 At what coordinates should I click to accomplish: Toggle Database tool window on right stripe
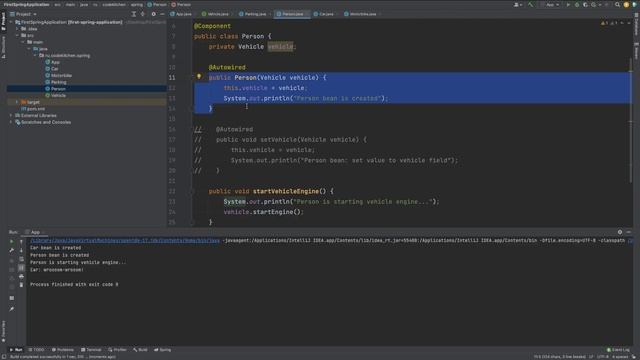[636, 24]
